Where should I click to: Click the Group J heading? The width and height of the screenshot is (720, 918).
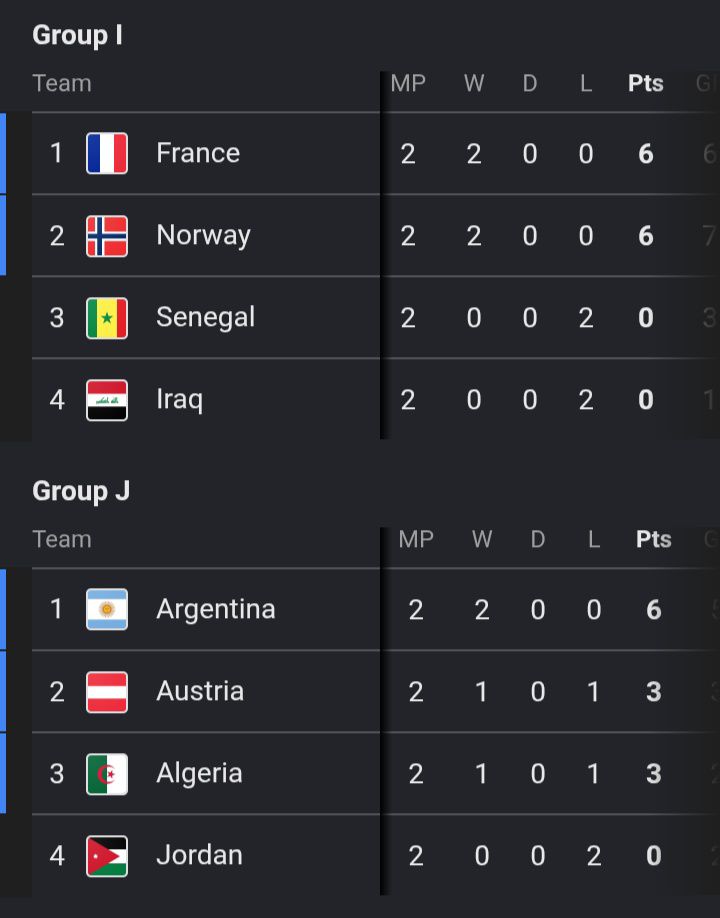81,491
